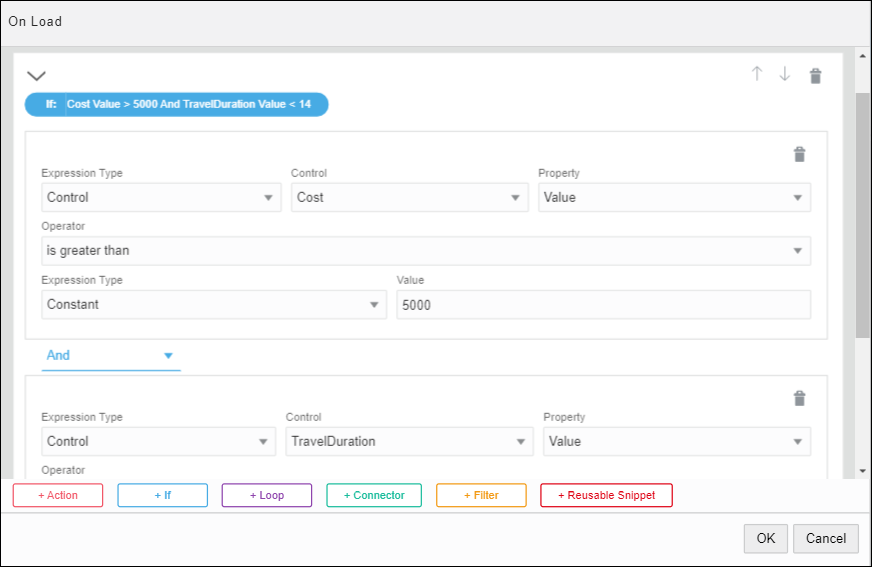872x567 pixels.
Task: Delete the TravelDuration condition with trash icon
Action: pos(799,398)
